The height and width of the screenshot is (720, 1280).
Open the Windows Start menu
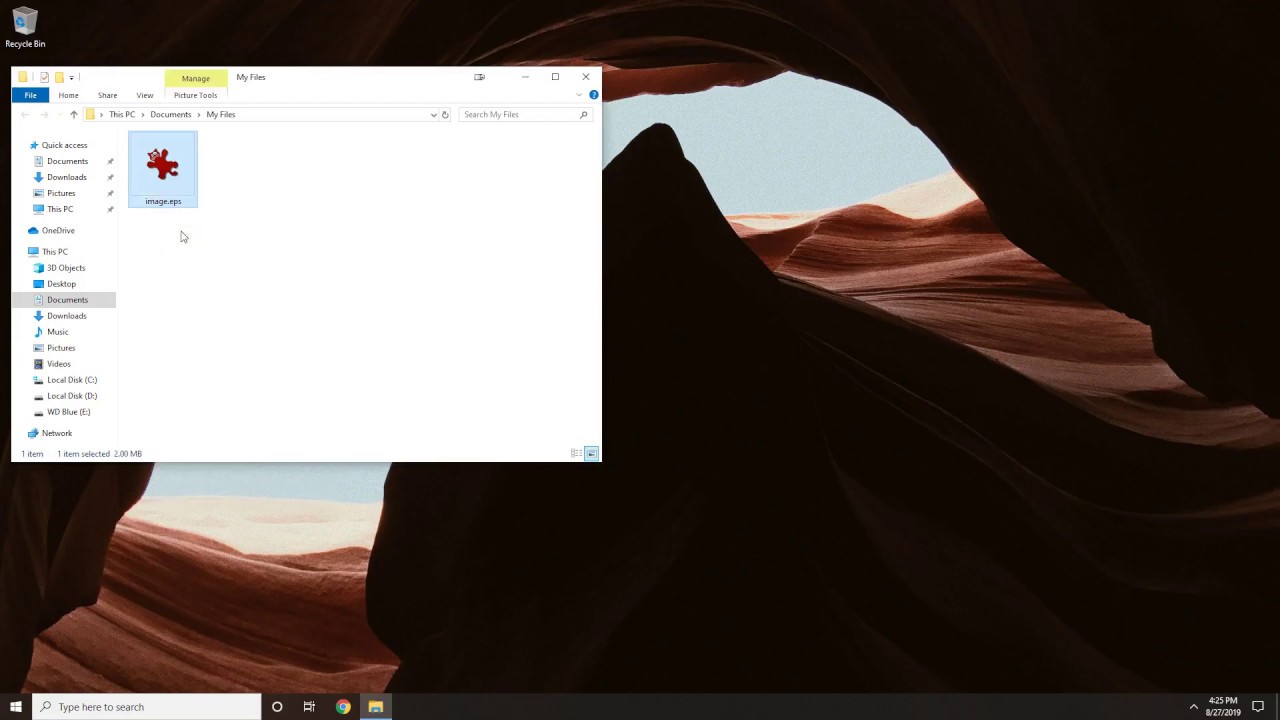coord(16,707)
